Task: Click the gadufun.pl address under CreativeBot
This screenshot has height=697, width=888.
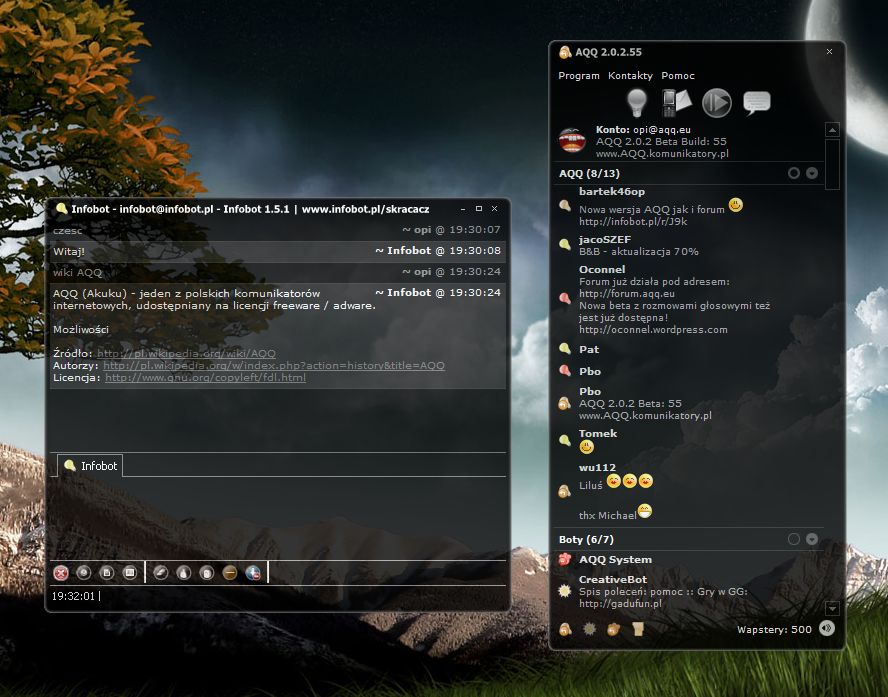Action: tap(620, 604)
